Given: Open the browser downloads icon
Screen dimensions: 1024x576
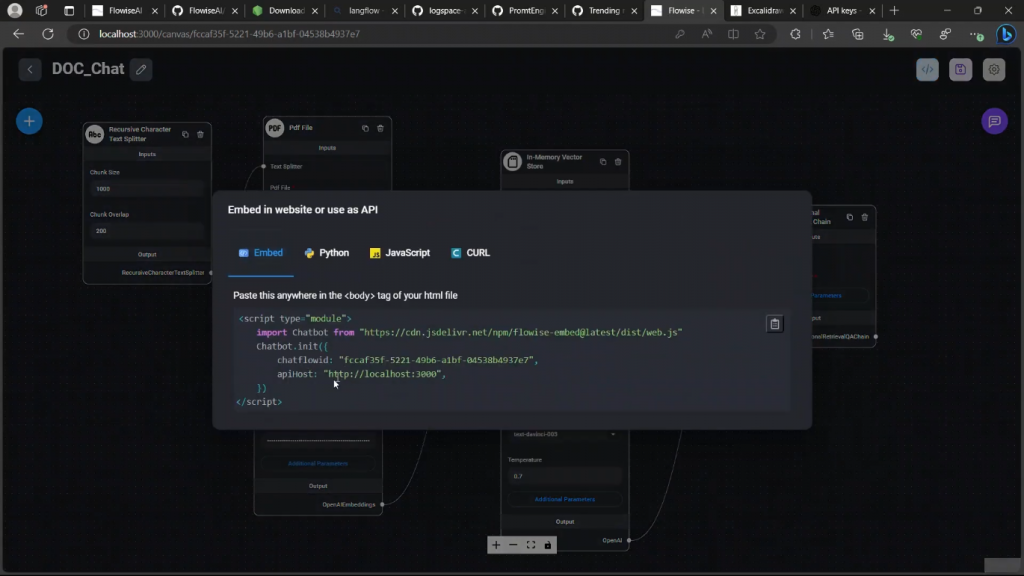Looking at the screenshot, I should click(888, 34).
